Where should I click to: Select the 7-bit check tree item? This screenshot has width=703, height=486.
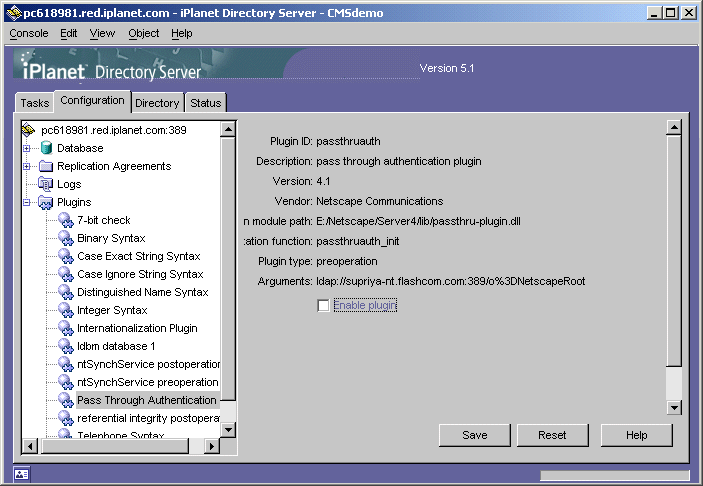point(104,220)
